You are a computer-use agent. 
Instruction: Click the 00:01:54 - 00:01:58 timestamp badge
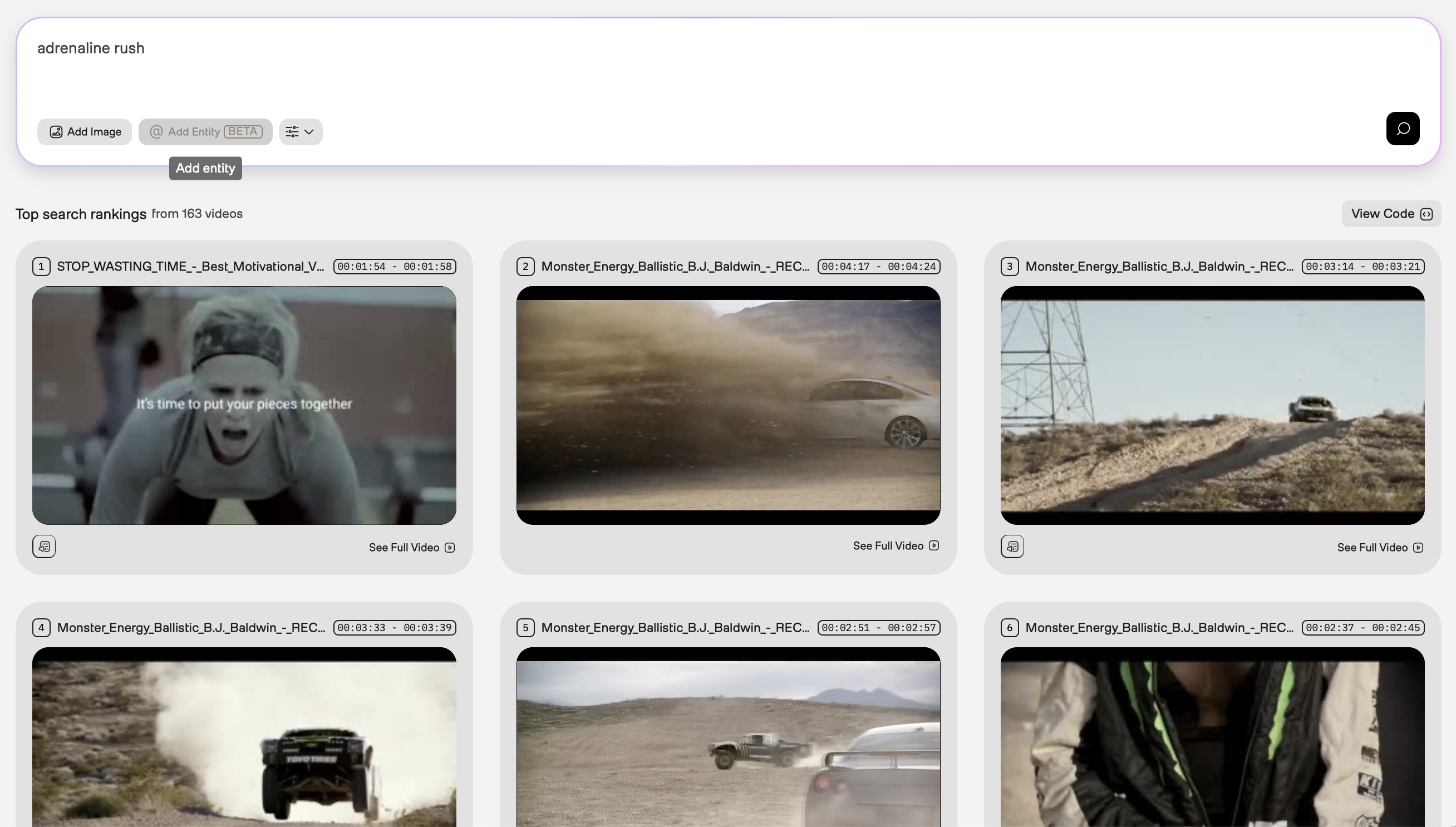(395, 267)
